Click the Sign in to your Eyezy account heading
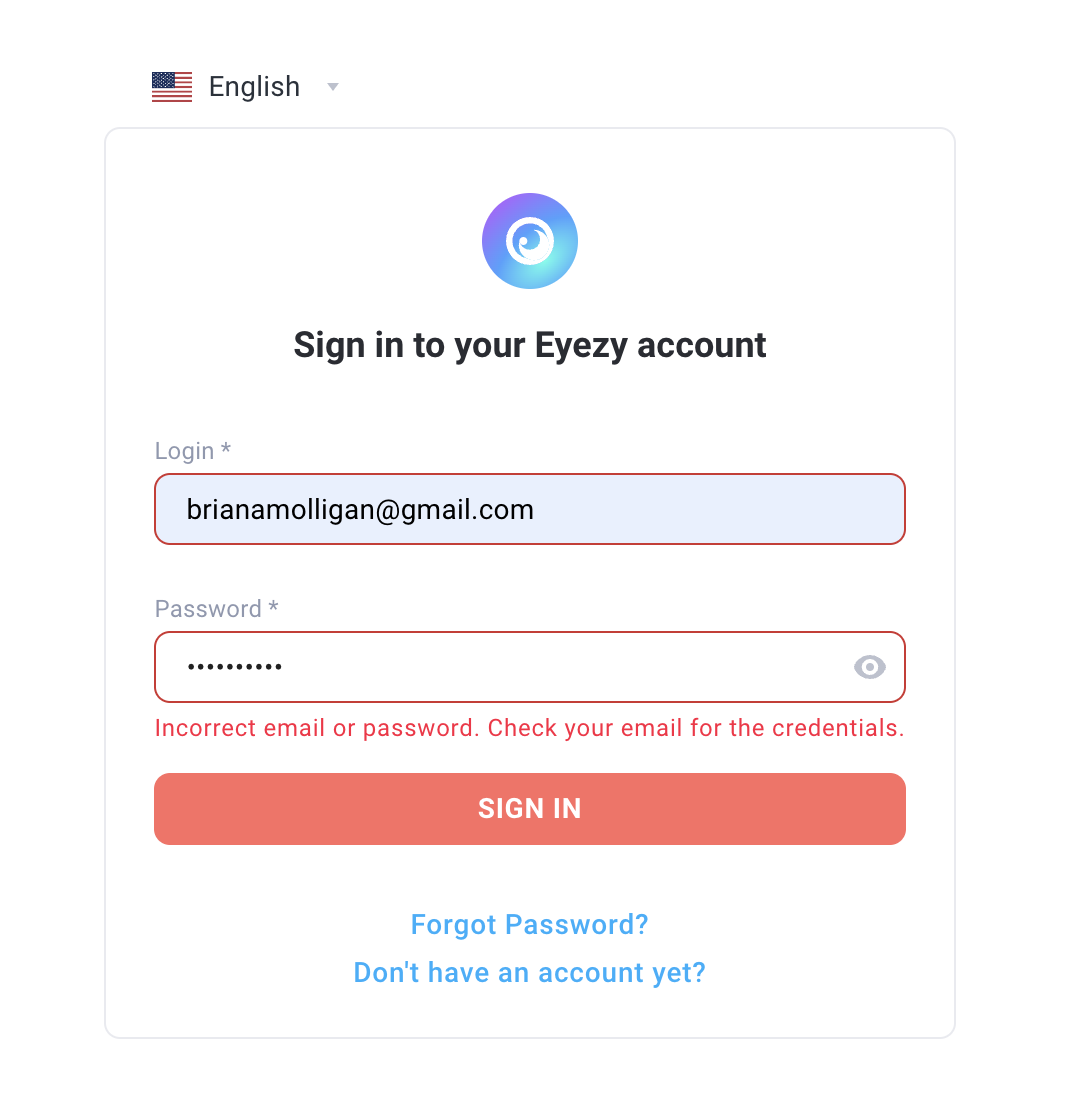The image size is (1068, 1096). point(530,345)
